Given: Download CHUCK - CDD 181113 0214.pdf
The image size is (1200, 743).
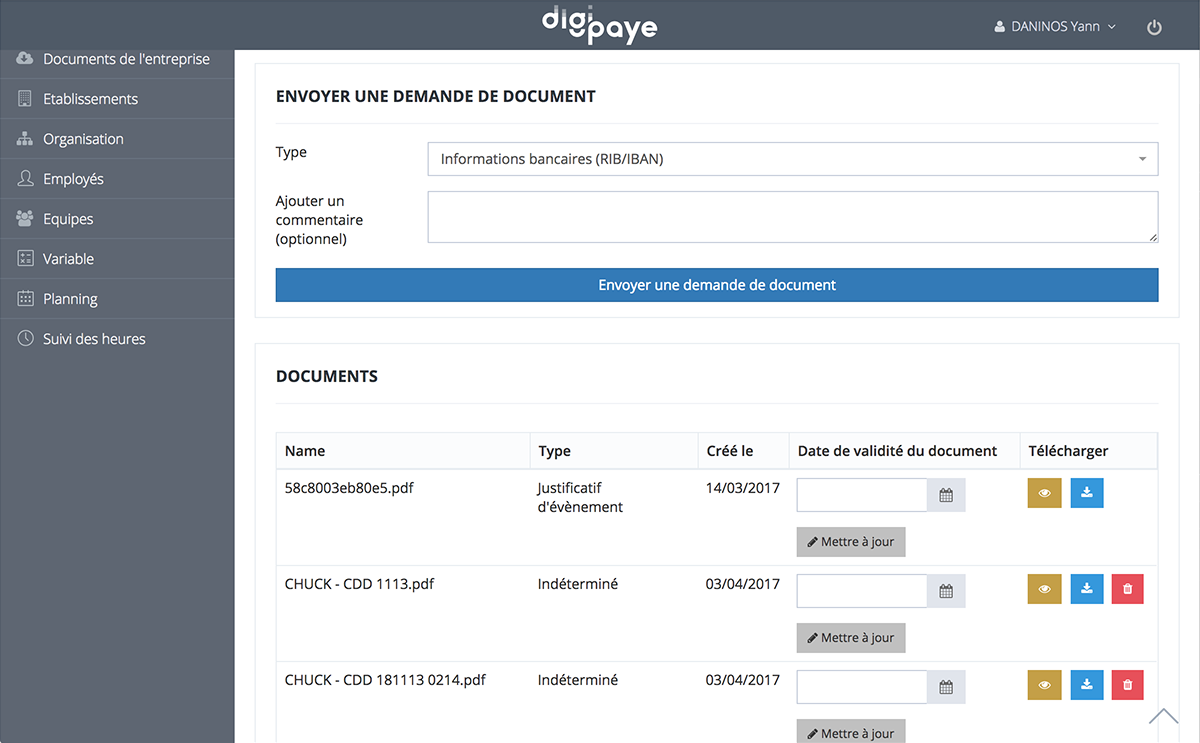Looking at the screenshot, I should click(x=1087, y=685).
